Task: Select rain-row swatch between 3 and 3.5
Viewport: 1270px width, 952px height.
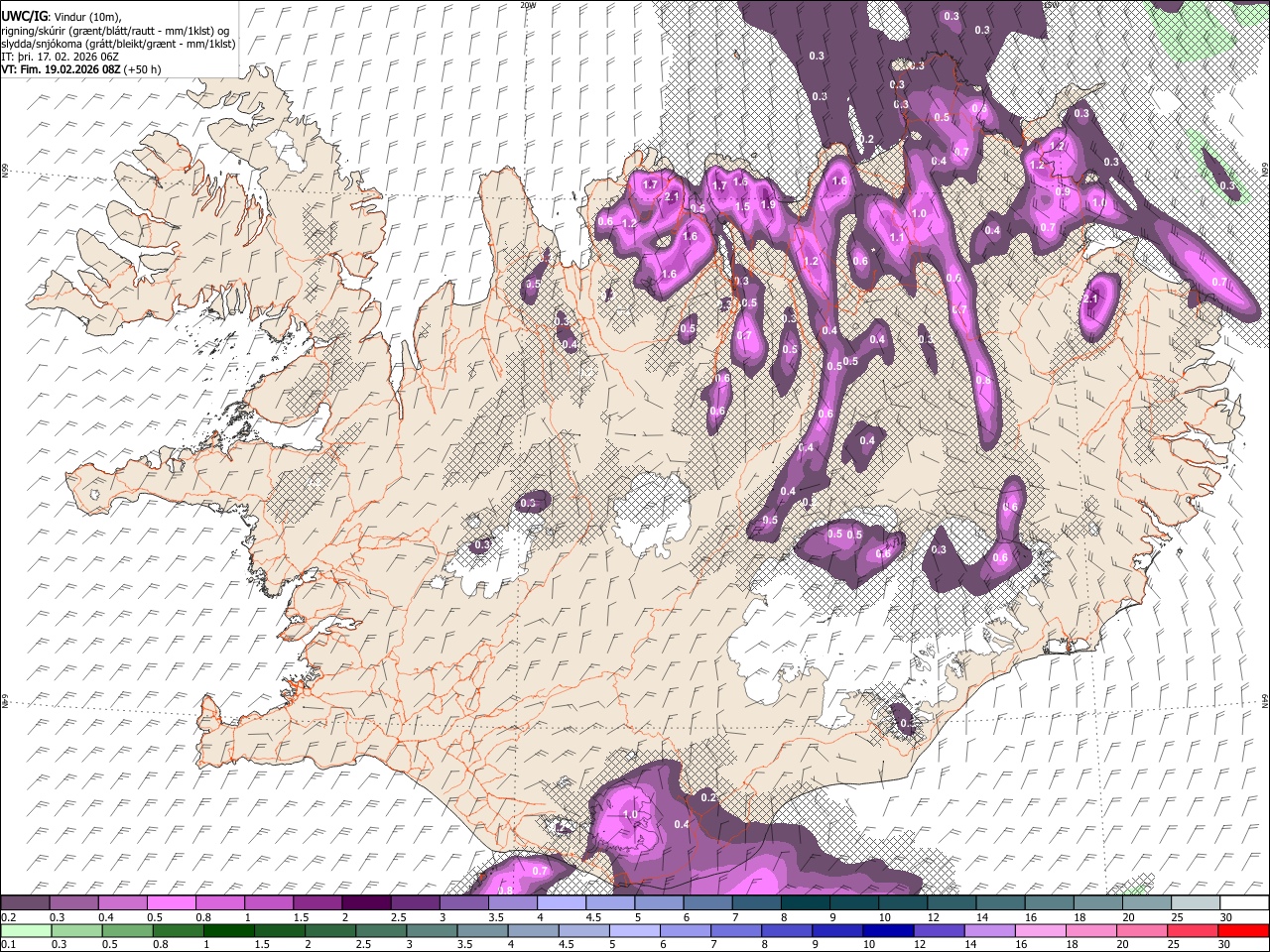Action: 433,930
